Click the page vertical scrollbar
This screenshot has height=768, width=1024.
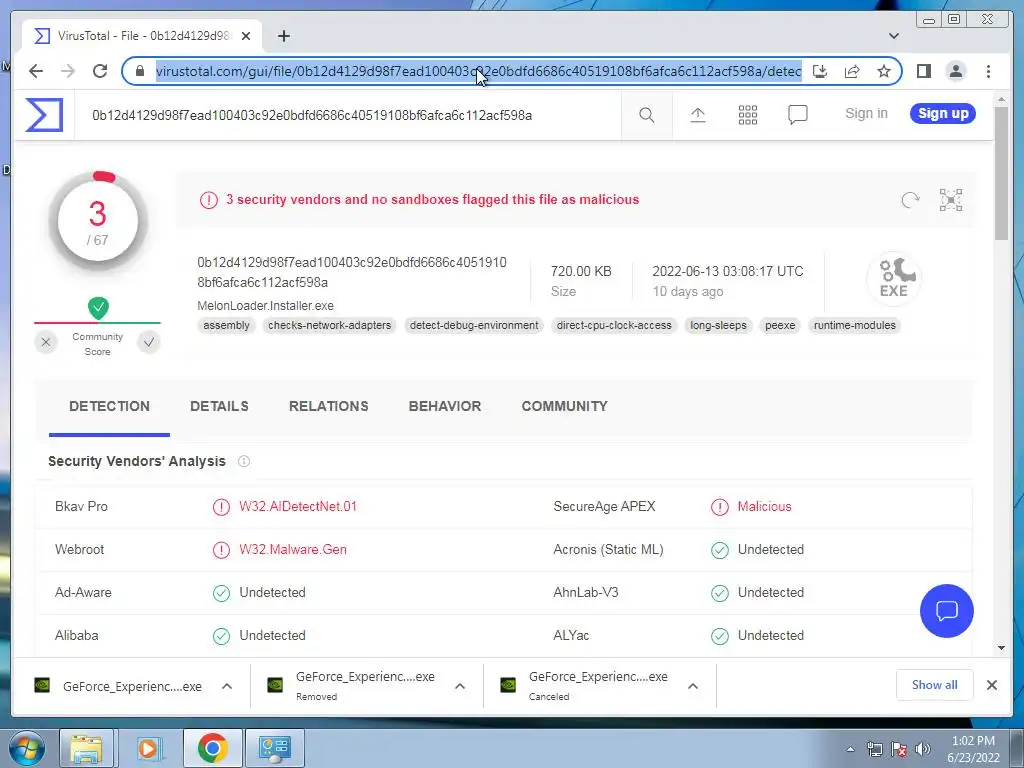(x=1001, y=172)
